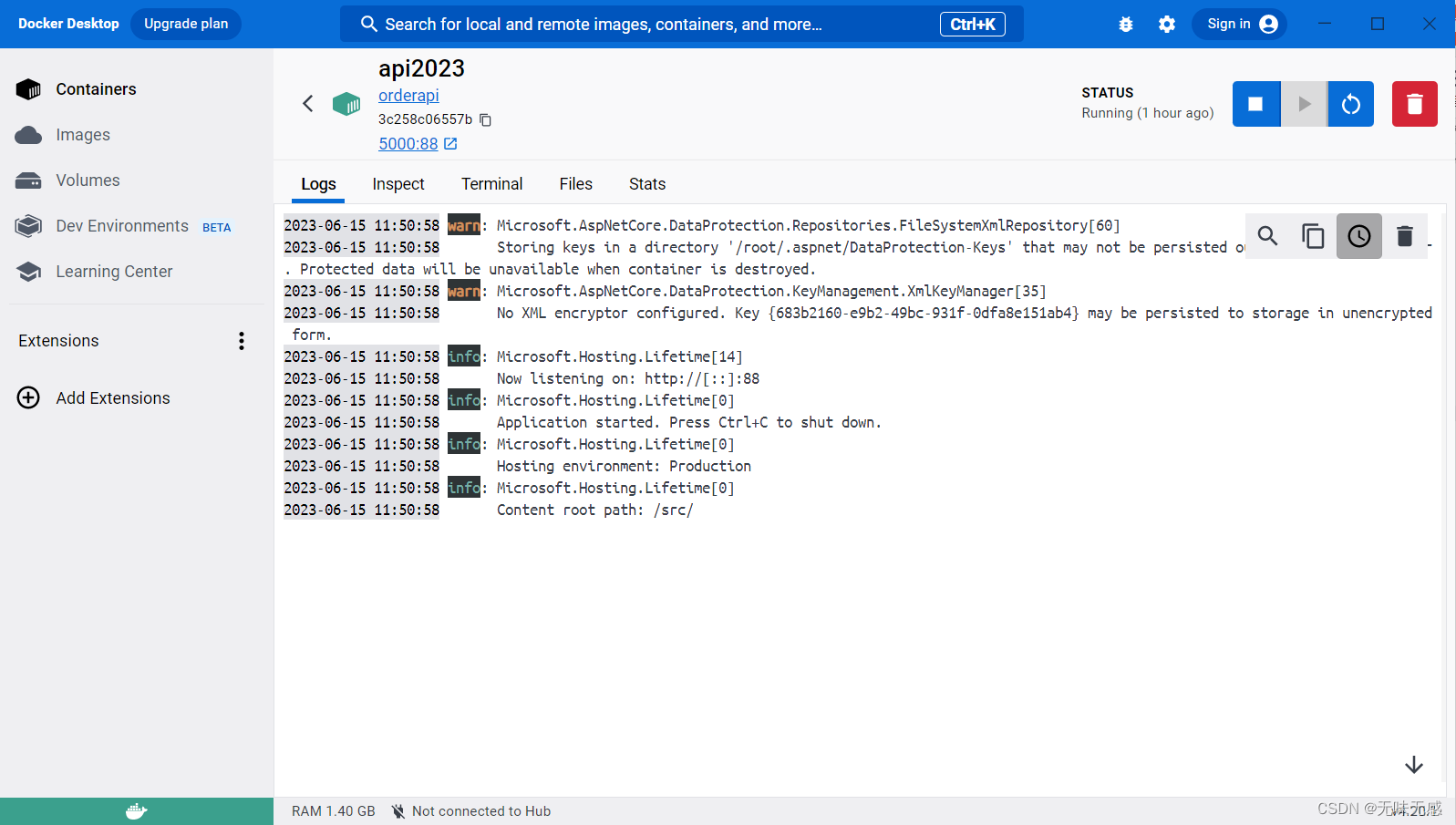
Task: Click 'Hosting environment: Production' log line
Action: tap(624, 466)
